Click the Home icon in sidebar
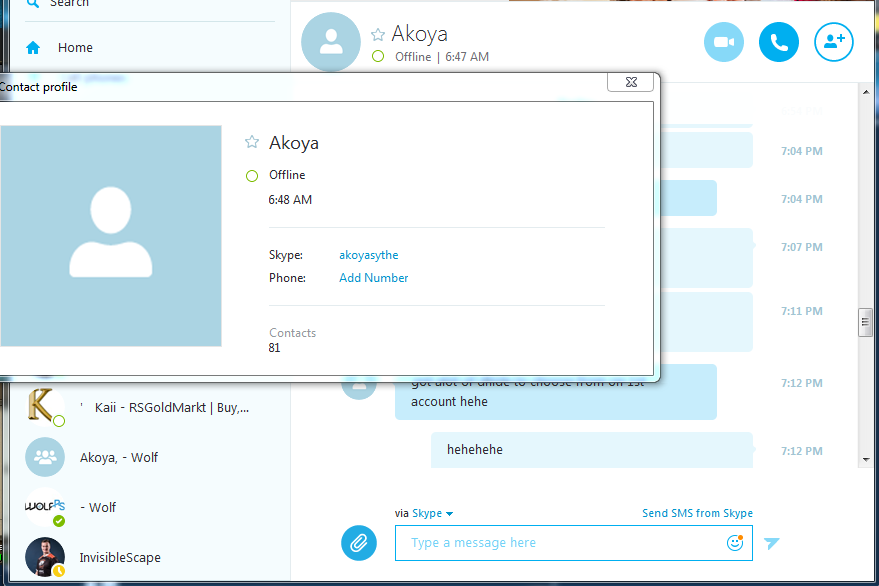The height and width of the screenshot is (586, 879). coord(33,48)
